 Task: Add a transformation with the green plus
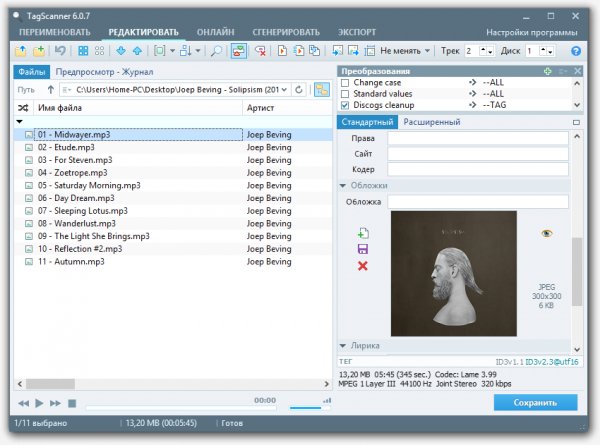pyautogui.click(x=548, y=71)
